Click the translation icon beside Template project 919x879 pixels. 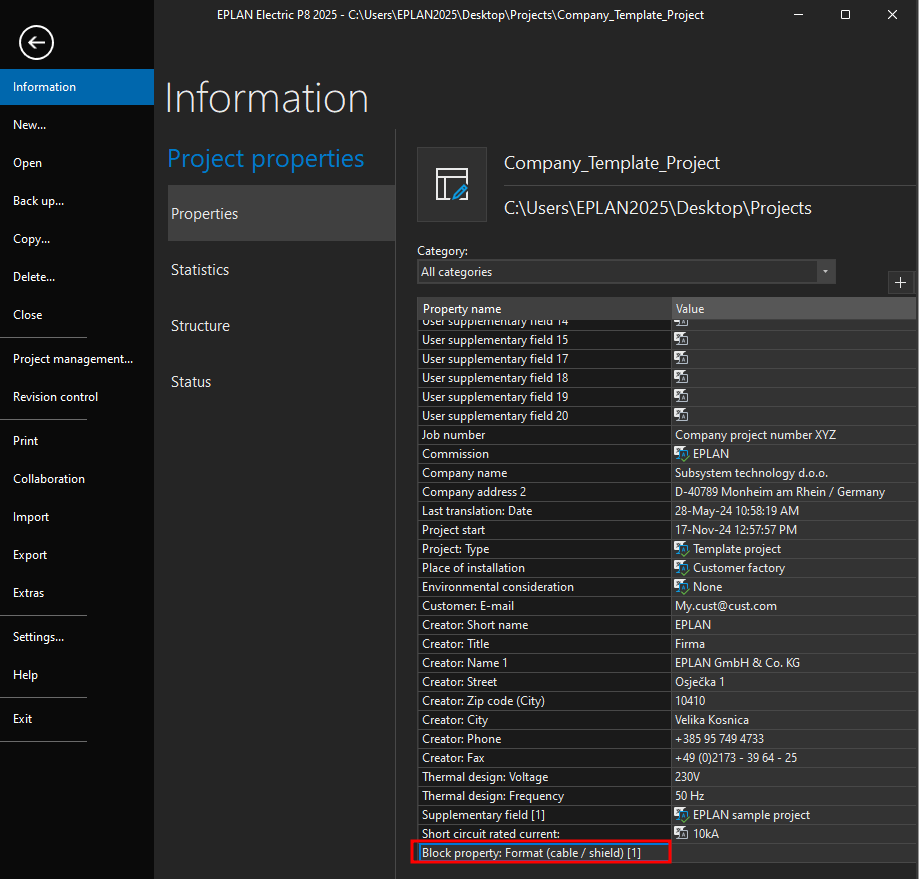682,549
